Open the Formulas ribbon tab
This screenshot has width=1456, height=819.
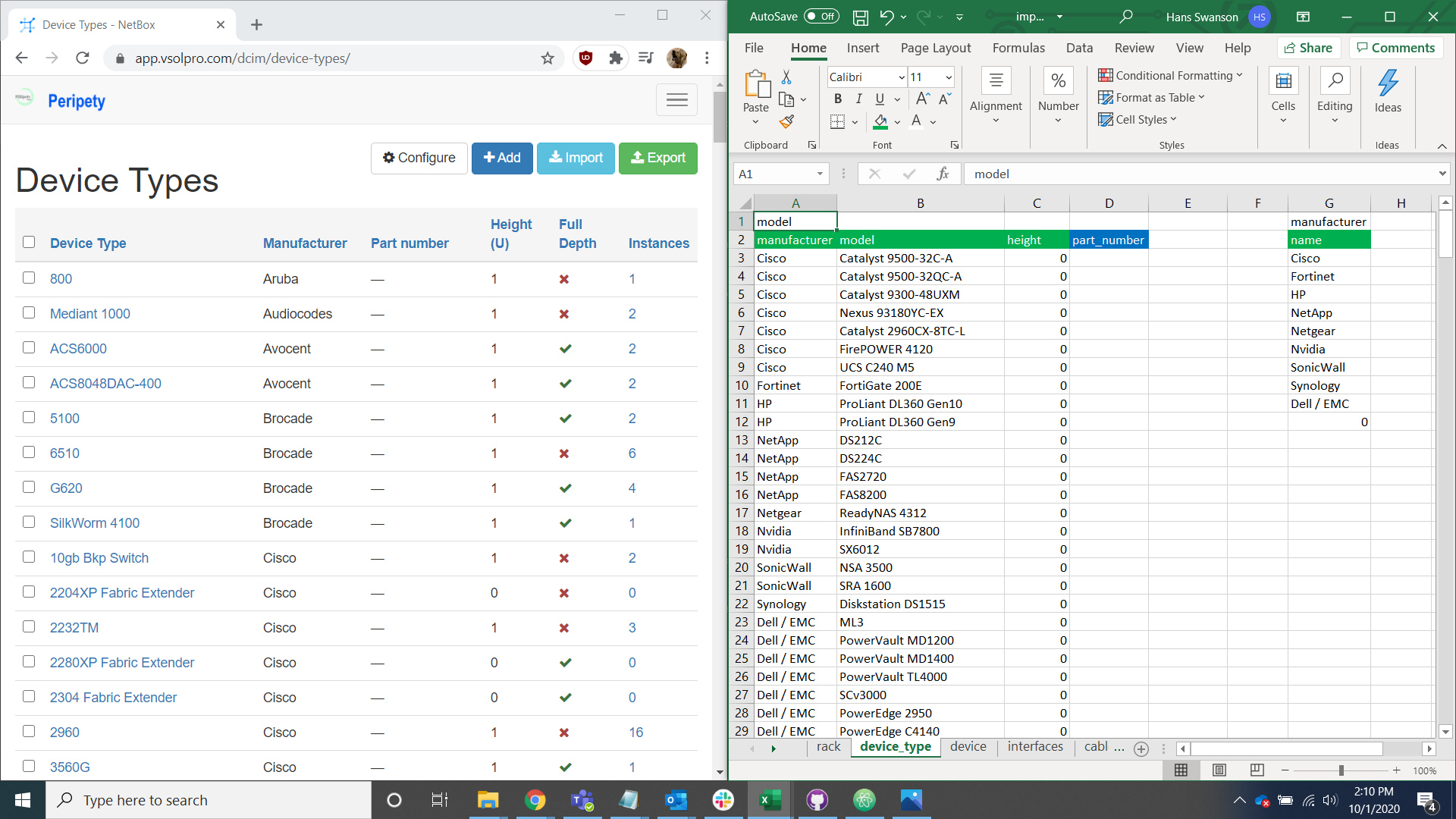pyautogui.click(x=1018, y=48)
